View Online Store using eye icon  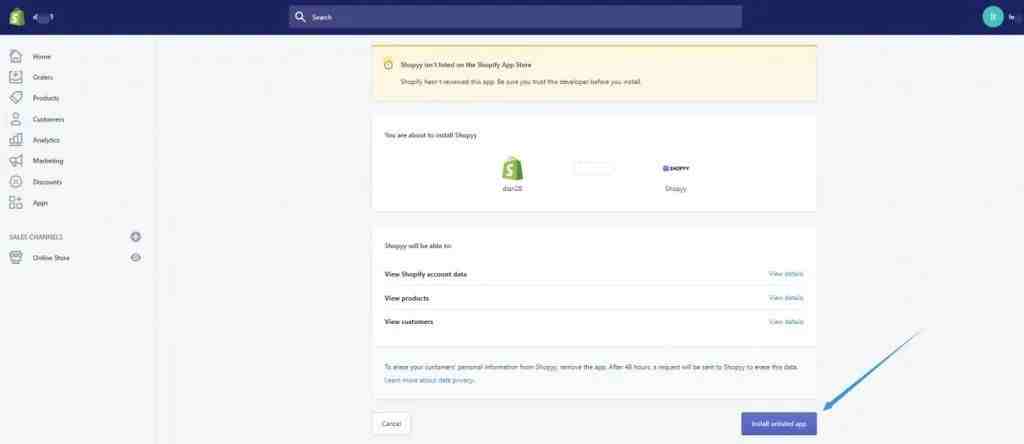click(x=136, y=258)
